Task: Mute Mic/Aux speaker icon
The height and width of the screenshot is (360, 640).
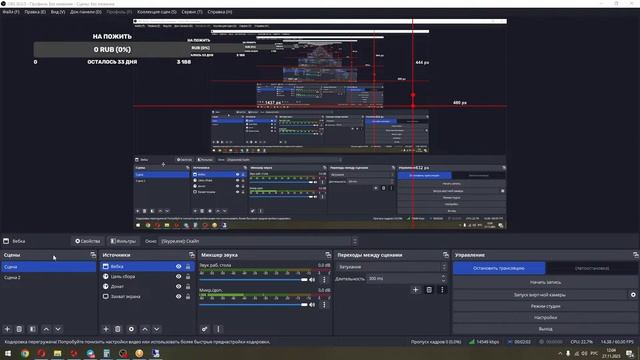Action: [x=312, y=305]
